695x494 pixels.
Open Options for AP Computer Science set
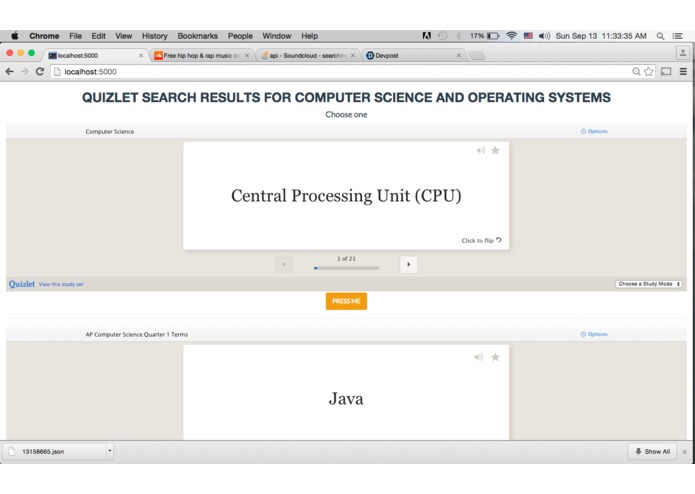pyautogui.click(x=594, y=334)
